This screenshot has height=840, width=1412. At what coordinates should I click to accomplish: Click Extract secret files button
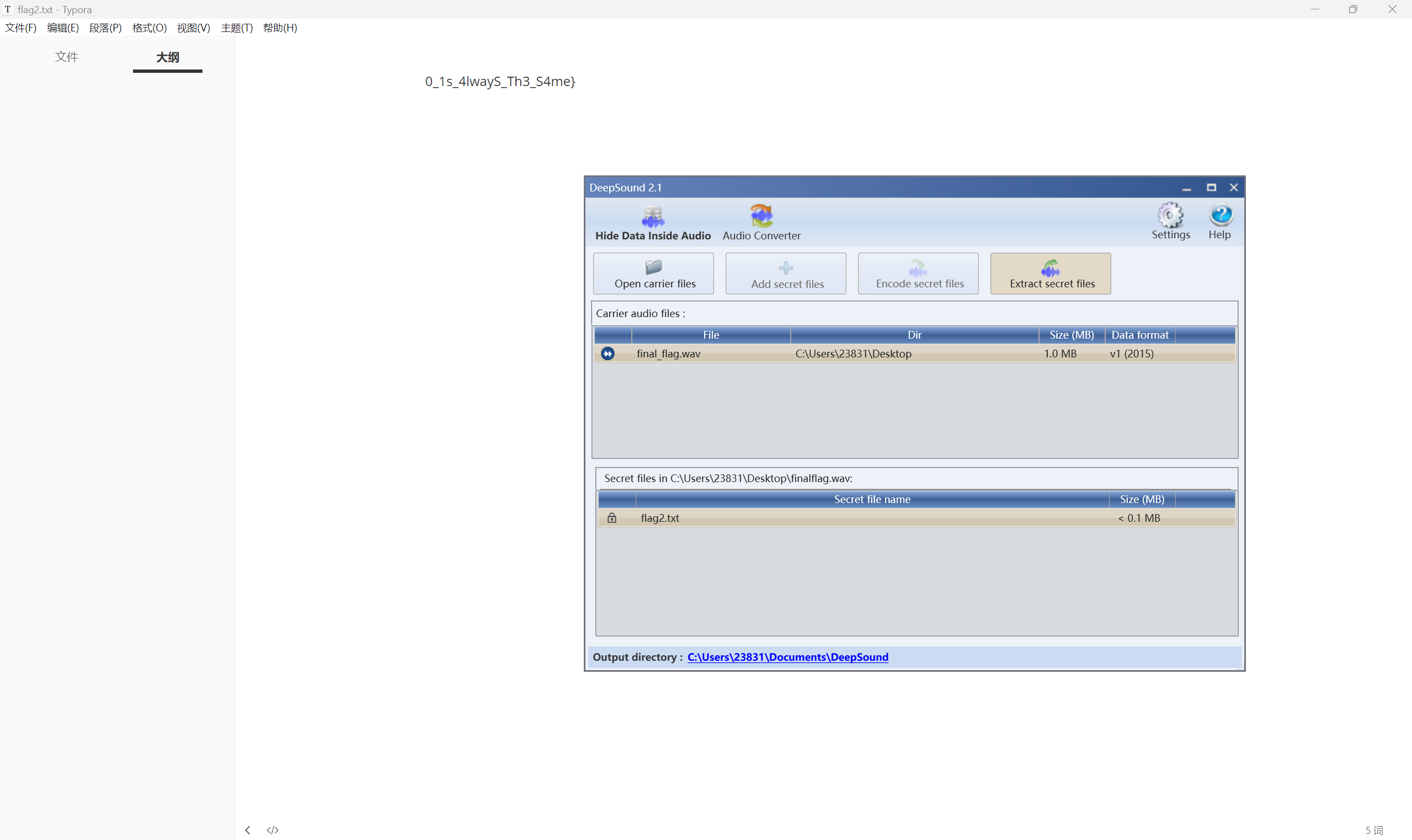[1051, 274]
